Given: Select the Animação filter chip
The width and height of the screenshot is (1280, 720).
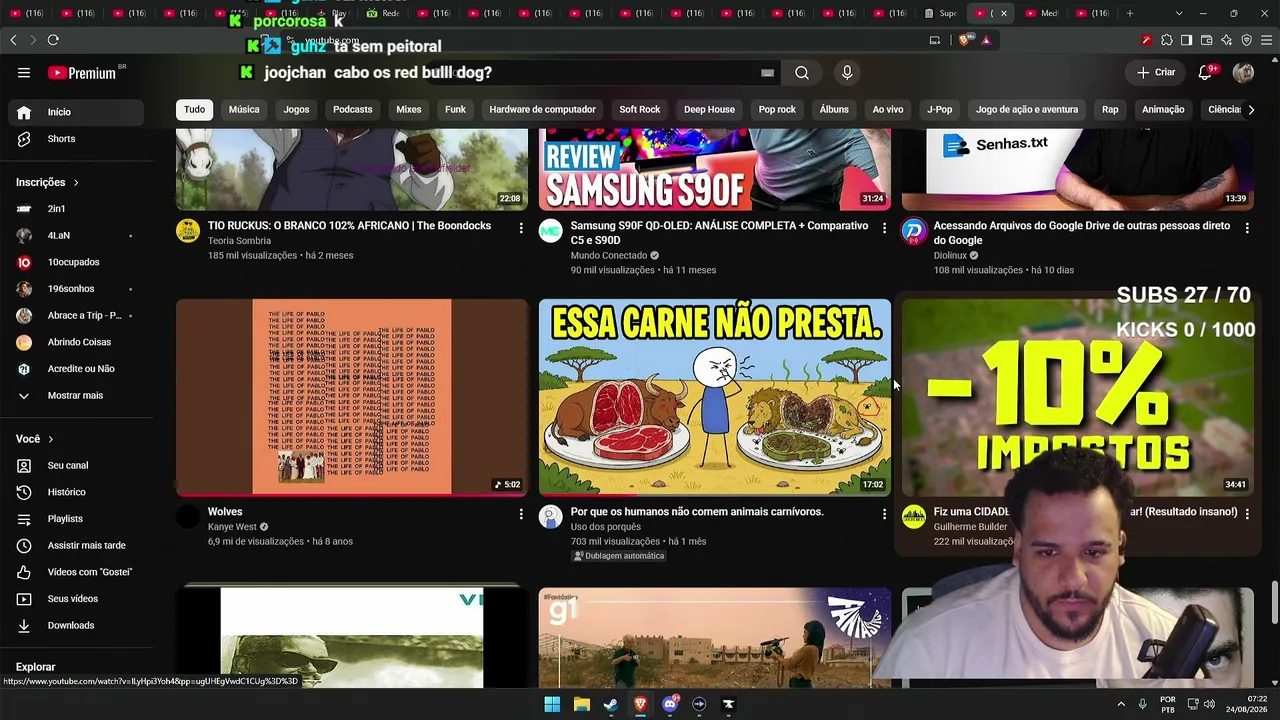Looking at the screenshot, I should pos(1163,110).
